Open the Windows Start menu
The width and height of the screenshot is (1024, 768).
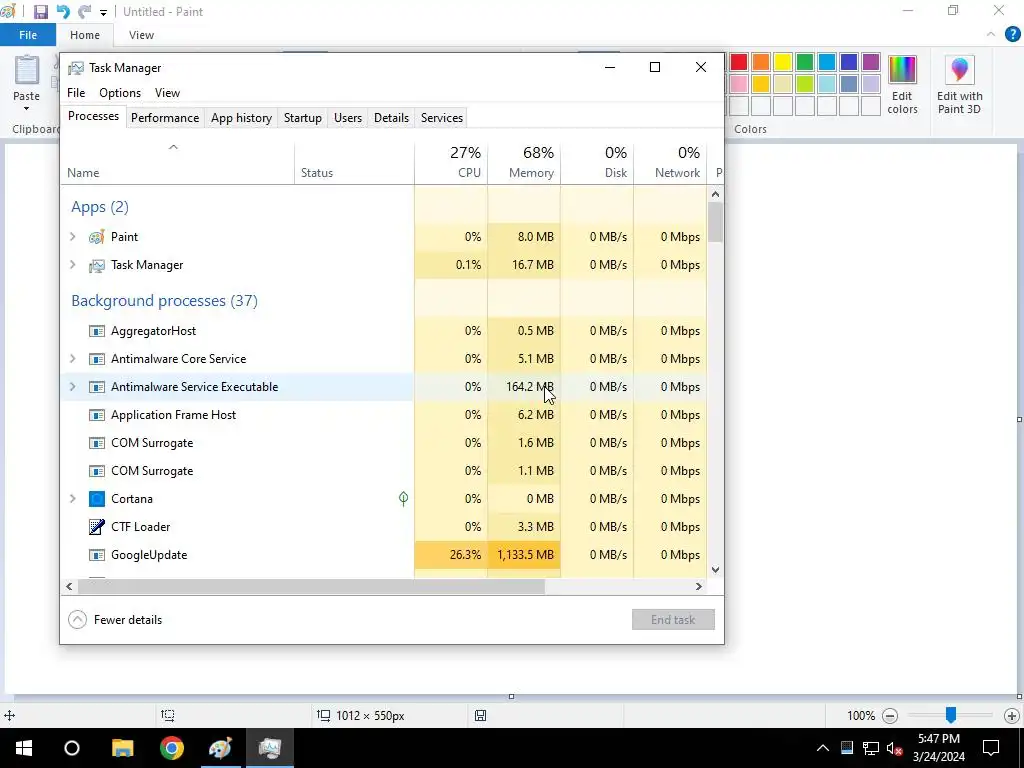[24, 748]
